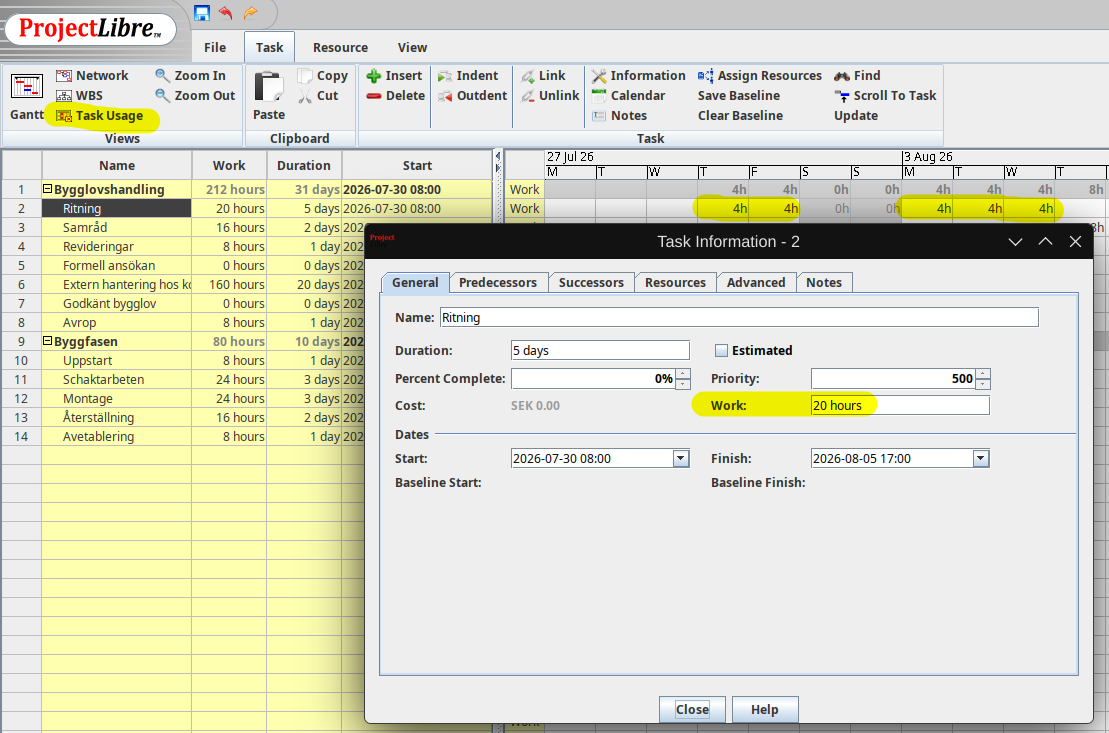The image size is (1109, 733).
Task: Switch to the dialog Notes tab
Action: tap(824, 282)
